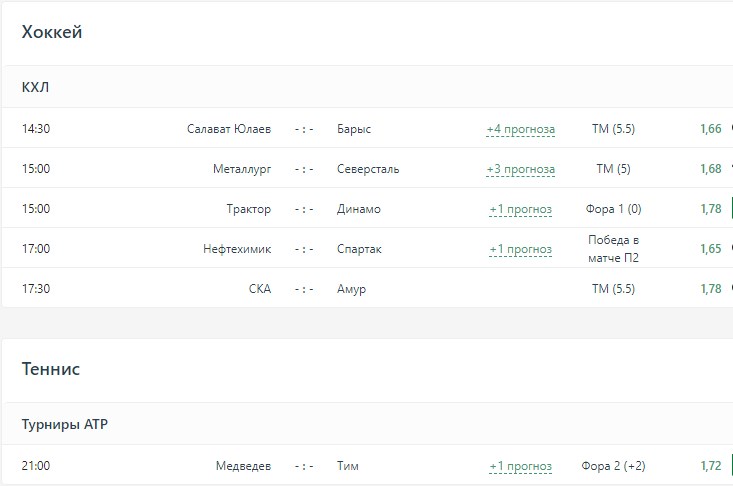
Task: Open the Медведев player name
Action: click(x=243, y=466)
